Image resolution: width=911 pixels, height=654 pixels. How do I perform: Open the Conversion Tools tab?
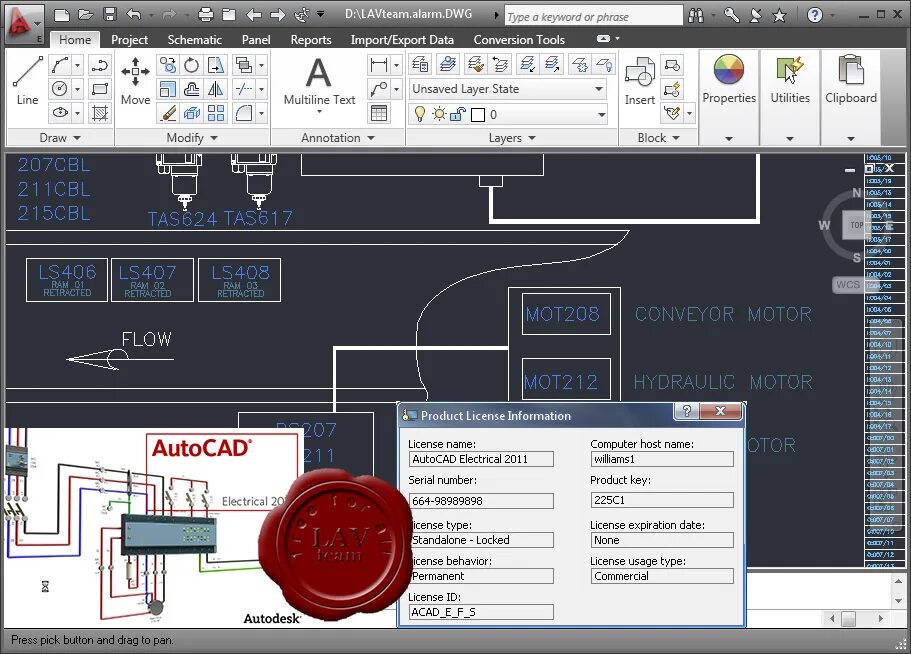pyautogui.click(x=519, y=39)
